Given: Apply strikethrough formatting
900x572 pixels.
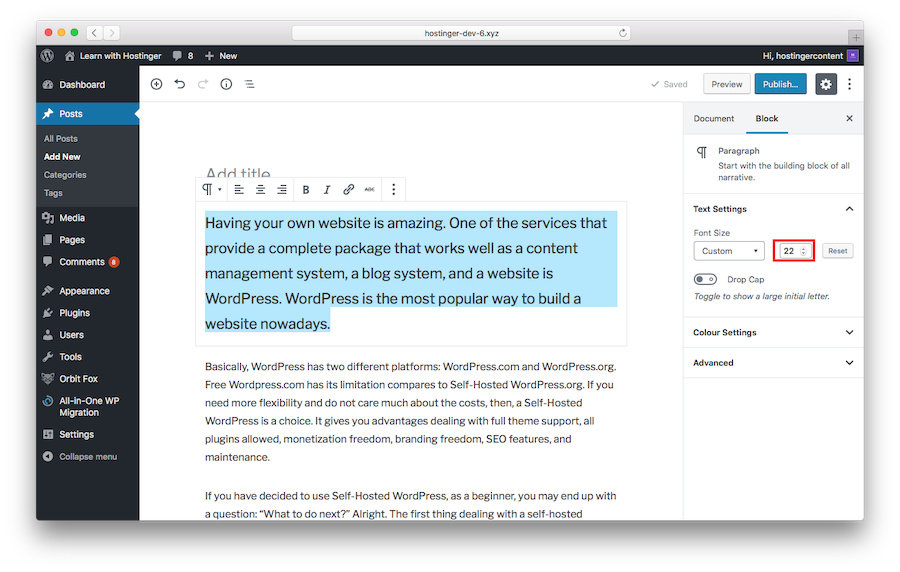Looking at the screenshot, I should pos(370,189).
